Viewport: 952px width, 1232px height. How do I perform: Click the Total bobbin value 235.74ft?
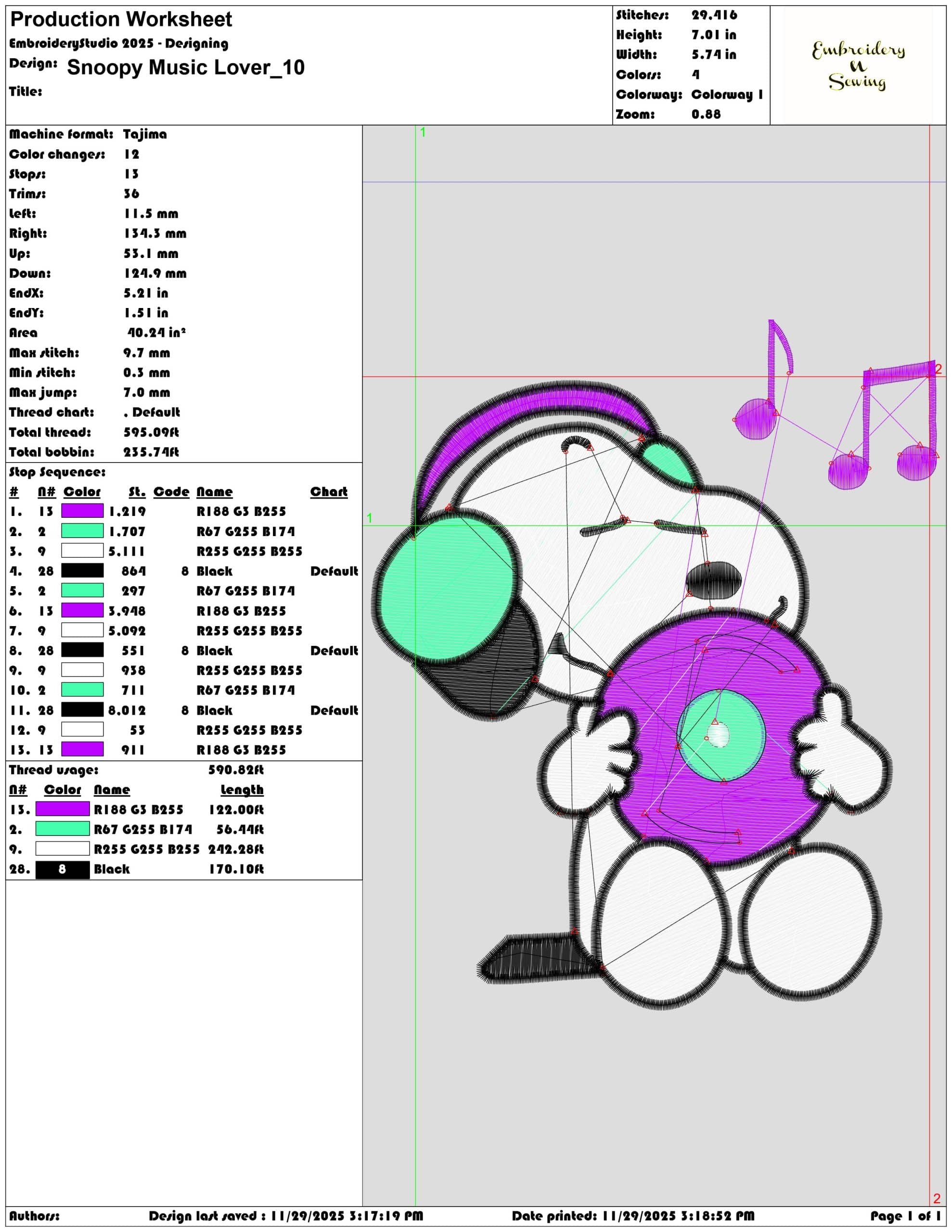(151, 452)
